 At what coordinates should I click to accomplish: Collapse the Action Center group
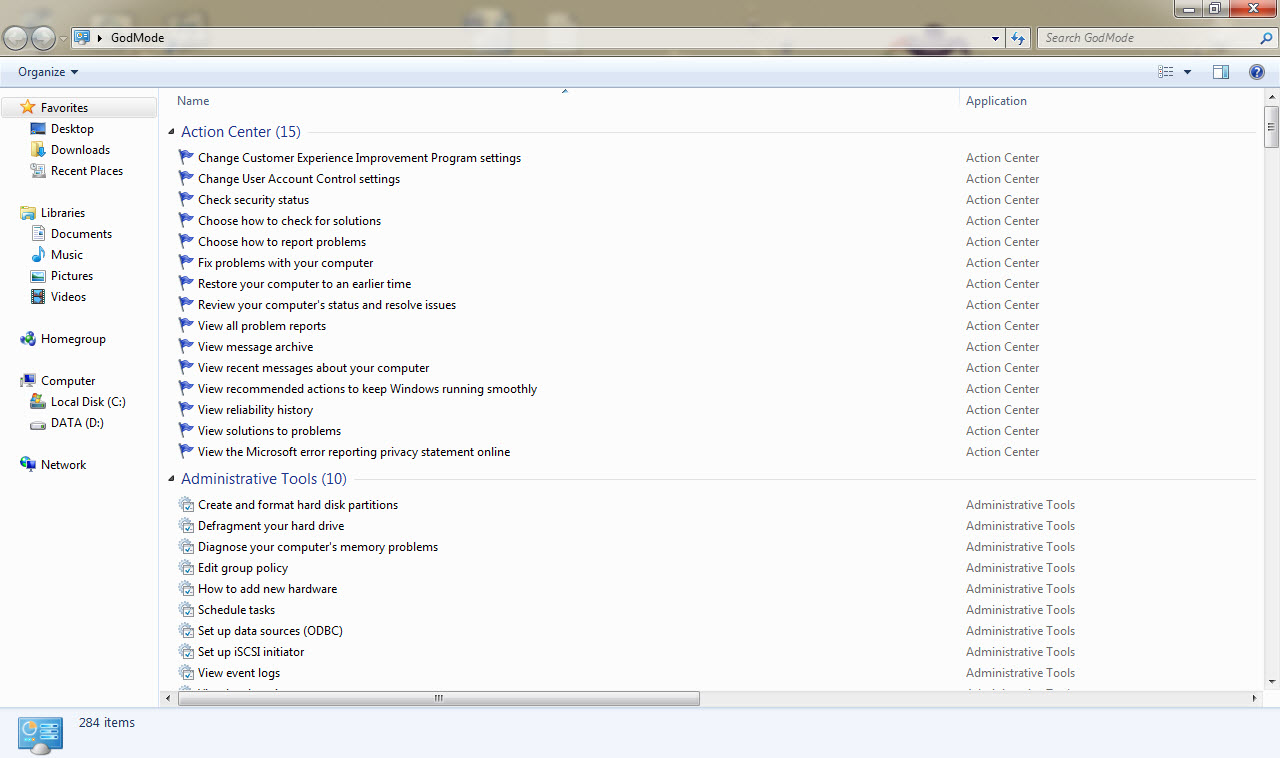pos(171,132)
